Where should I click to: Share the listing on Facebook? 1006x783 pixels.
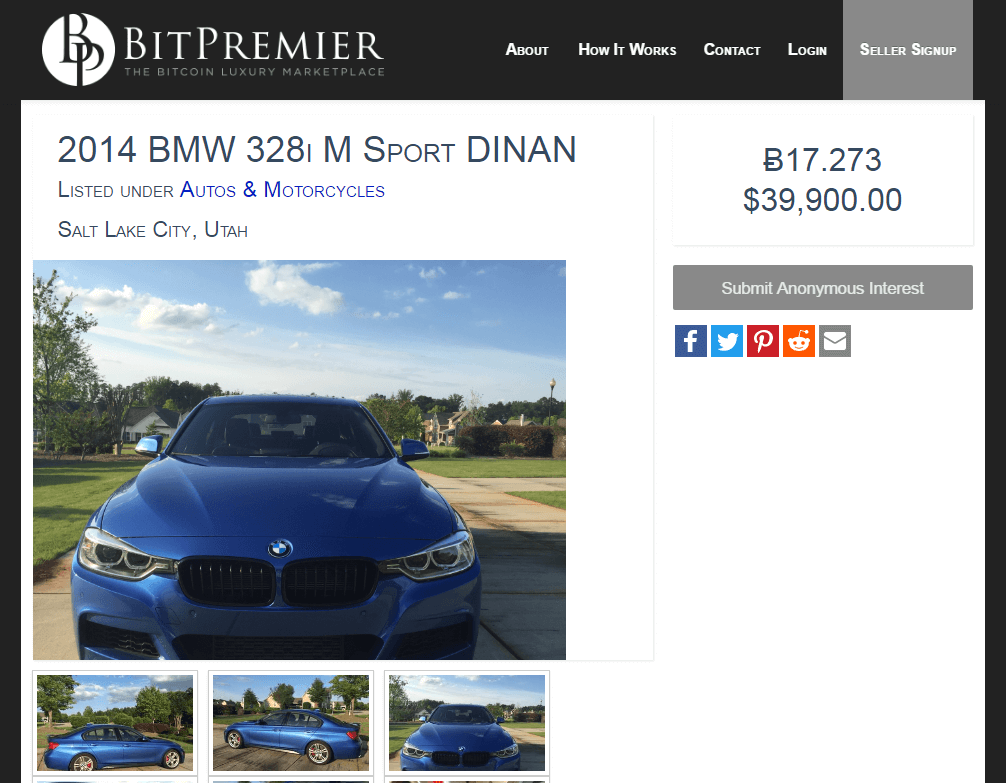[x=690, y=341]
